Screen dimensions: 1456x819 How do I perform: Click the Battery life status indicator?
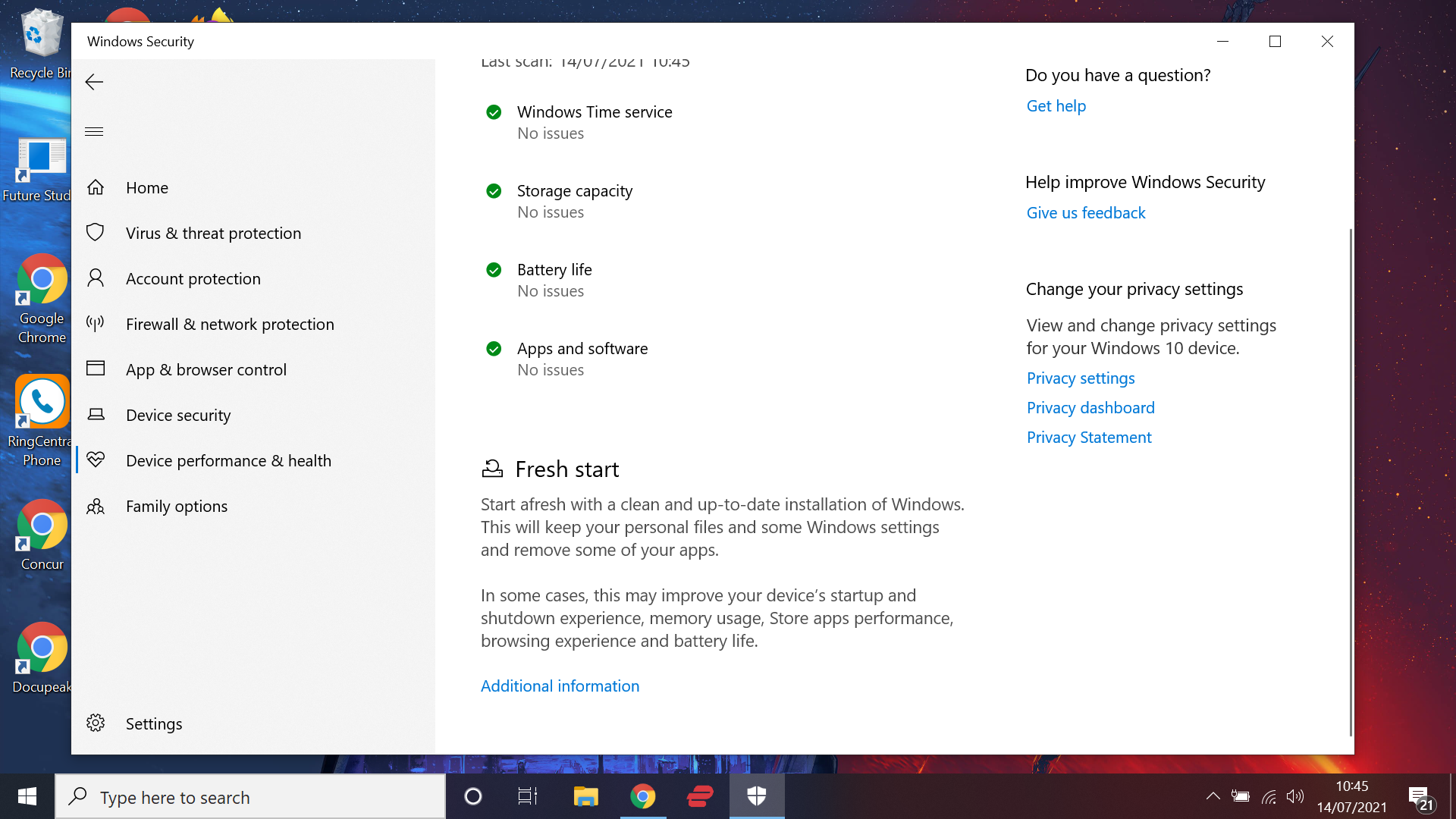tap(493, 270)
